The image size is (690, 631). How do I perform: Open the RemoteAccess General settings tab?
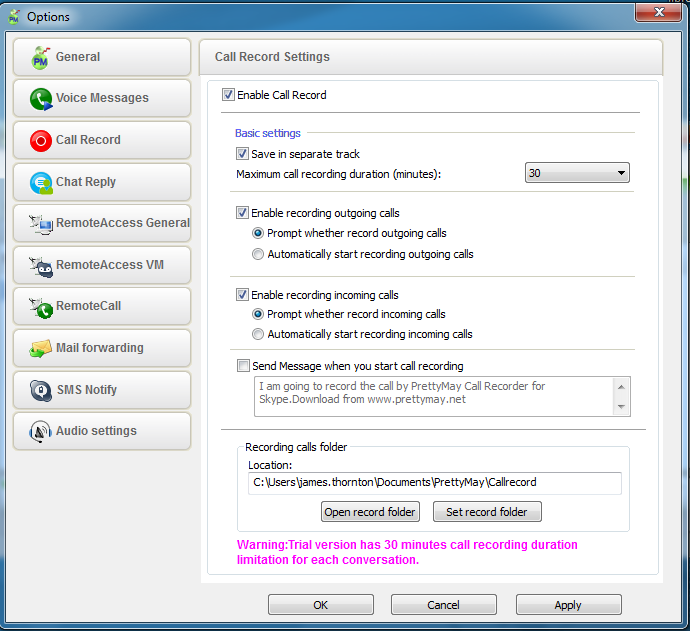pyautogui.click(x=102, y=223)
